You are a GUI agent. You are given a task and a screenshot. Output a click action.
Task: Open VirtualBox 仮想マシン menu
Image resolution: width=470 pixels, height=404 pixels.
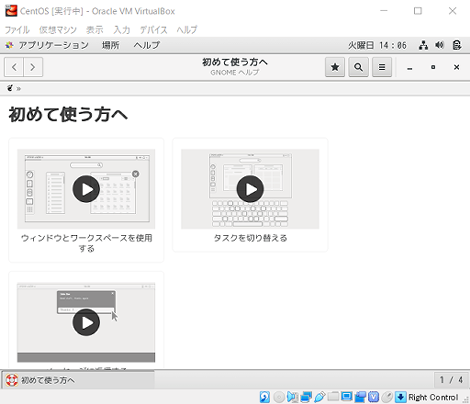[58, 30]
